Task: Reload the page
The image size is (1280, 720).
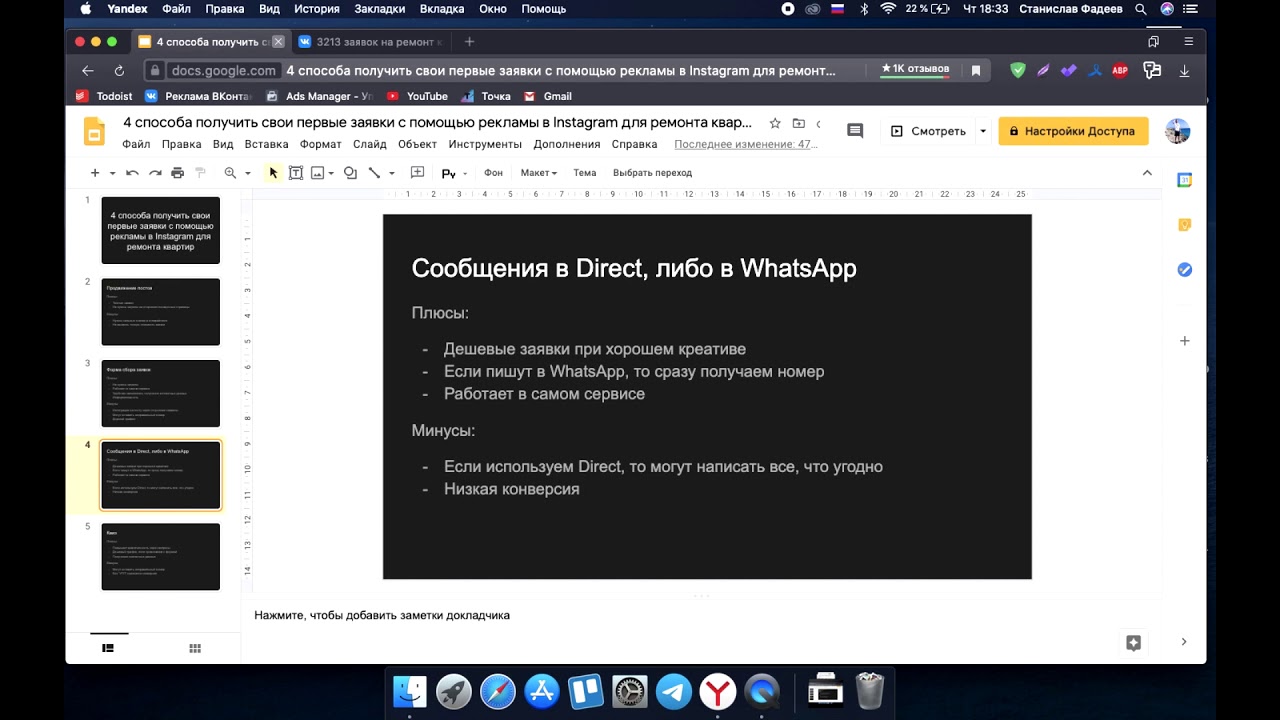Action: click(119, 70)
